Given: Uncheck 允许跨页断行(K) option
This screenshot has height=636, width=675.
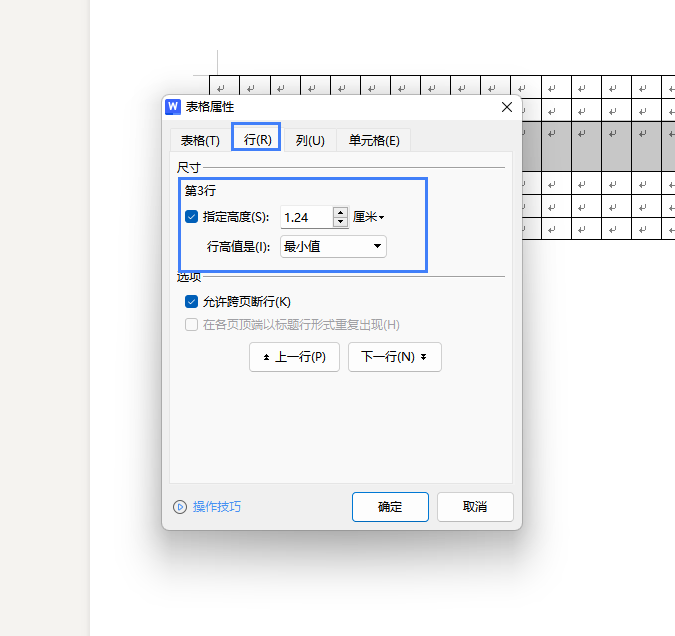Looking at the screenshot, I should pyautogui.click(x=192, y=301).
